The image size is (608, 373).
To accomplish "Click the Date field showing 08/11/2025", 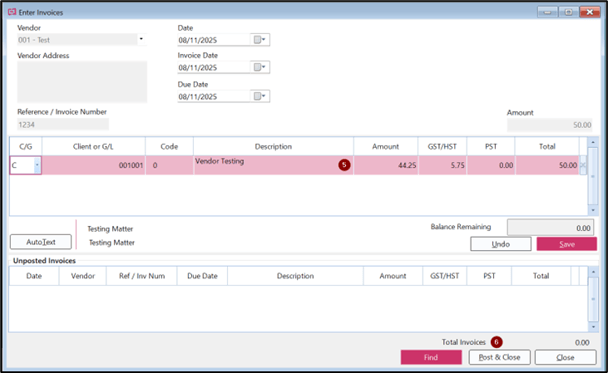I will tap(214, 40).
